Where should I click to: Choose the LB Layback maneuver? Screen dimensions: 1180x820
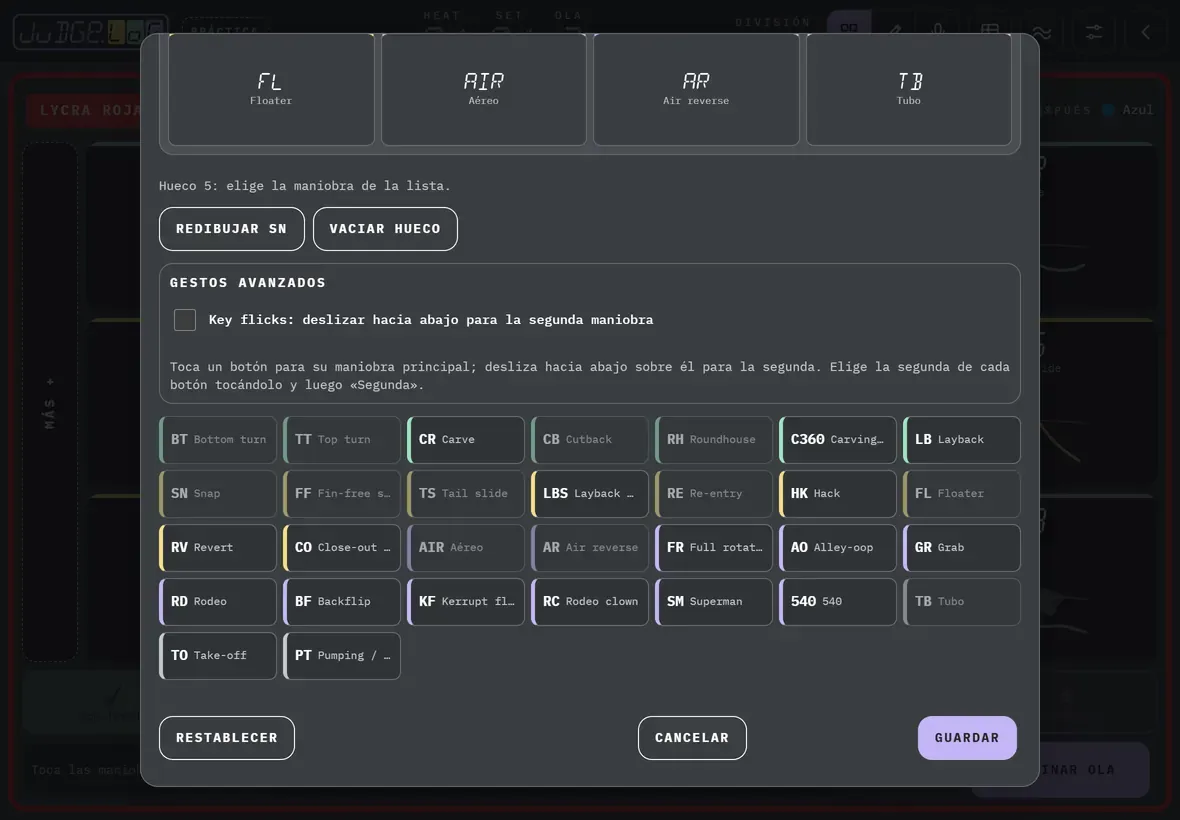click(x=962, y=439)
